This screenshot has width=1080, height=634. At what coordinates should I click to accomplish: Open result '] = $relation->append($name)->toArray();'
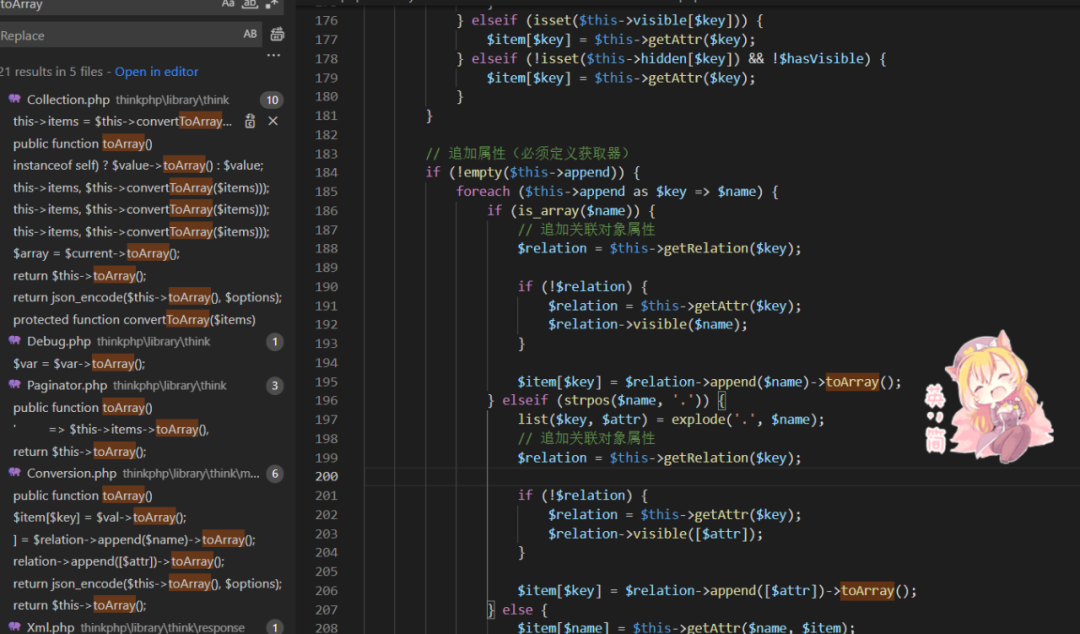[134, 540]
